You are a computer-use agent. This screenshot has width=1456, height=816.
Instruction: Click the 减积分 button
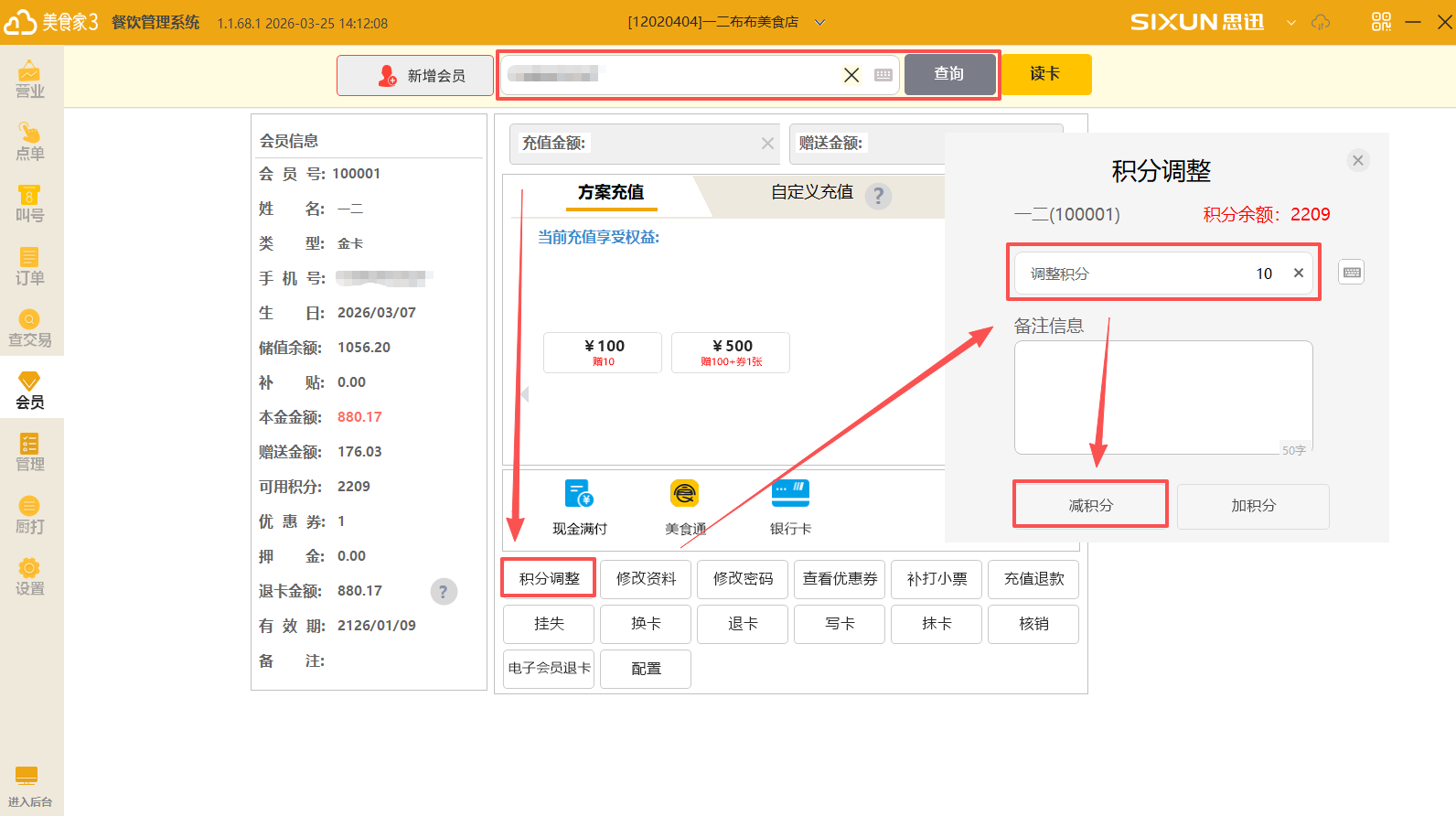click(x=1090, y=505)
